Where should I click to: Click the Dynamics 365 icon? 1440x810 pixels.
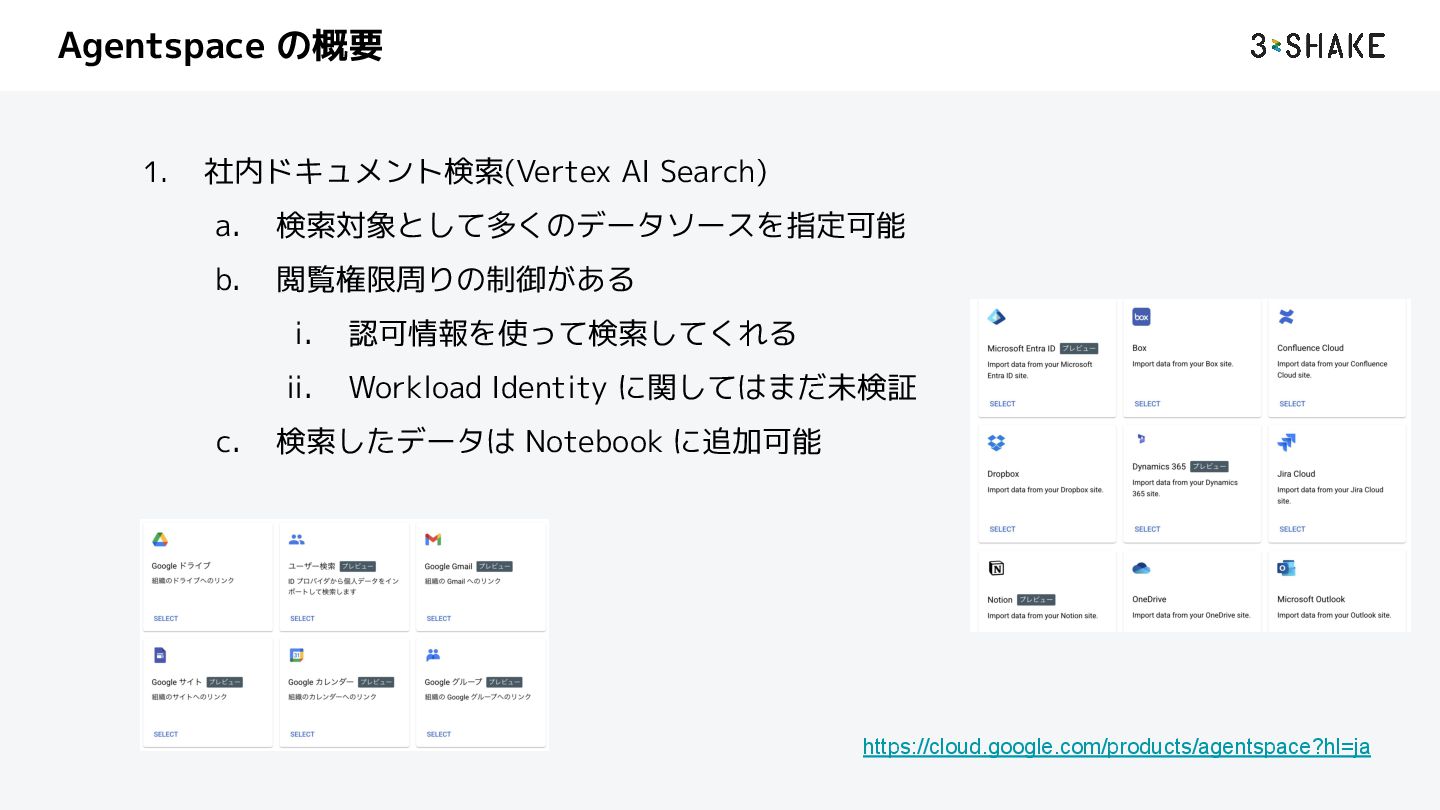[x=1141, y=439]
